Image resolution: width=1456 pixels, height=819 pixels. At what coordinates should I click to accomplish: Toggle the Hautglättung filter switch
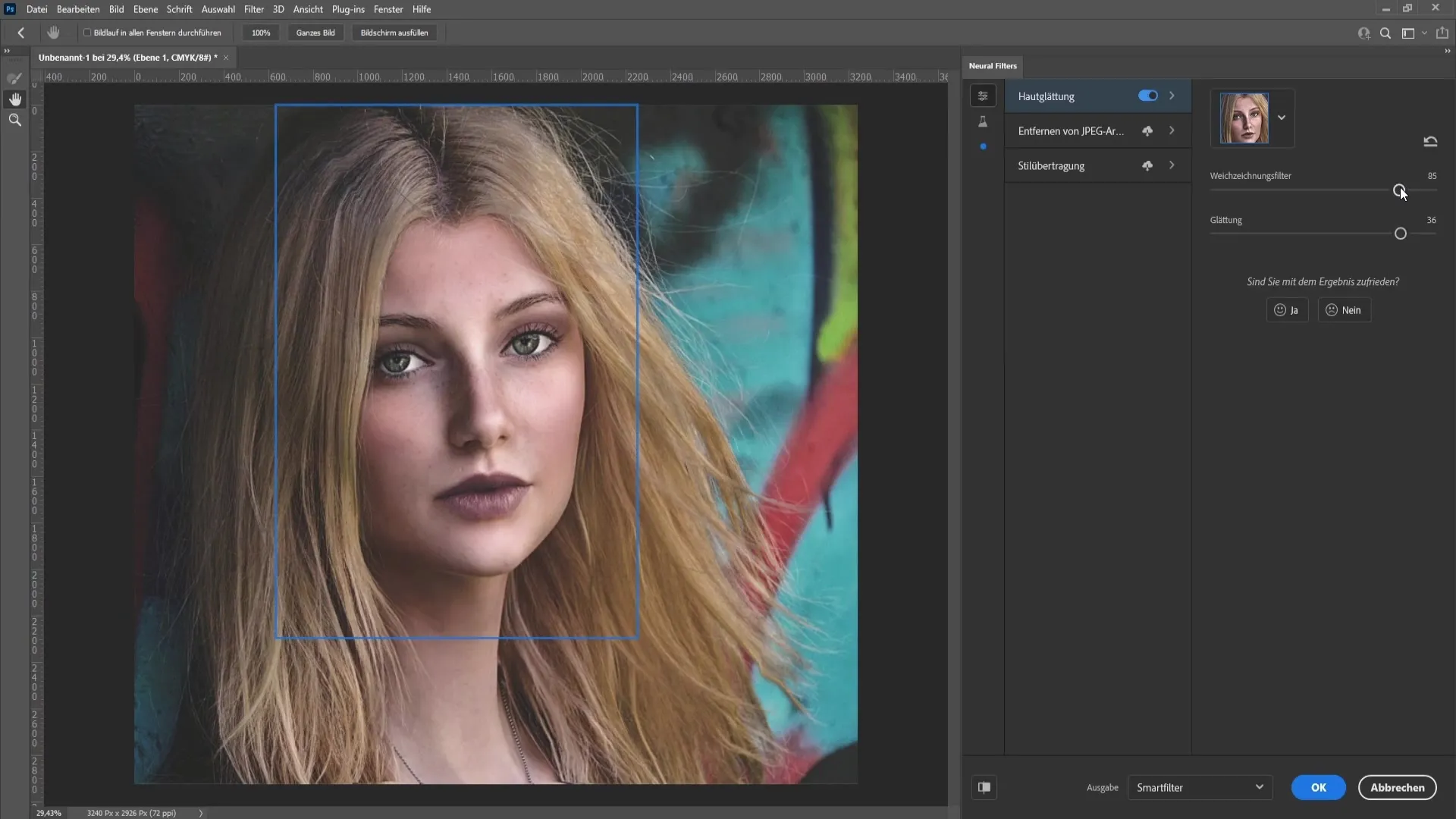coord(1147,96)
